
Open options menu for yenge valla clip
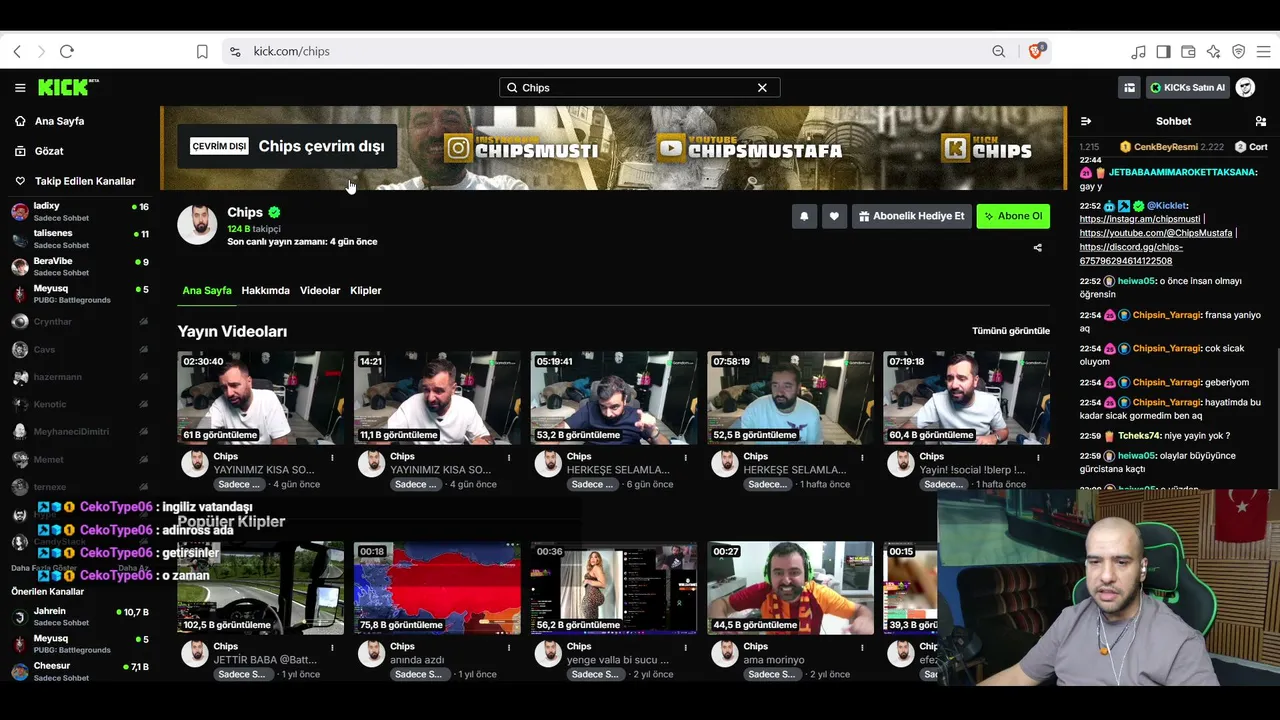pos(686,648)
